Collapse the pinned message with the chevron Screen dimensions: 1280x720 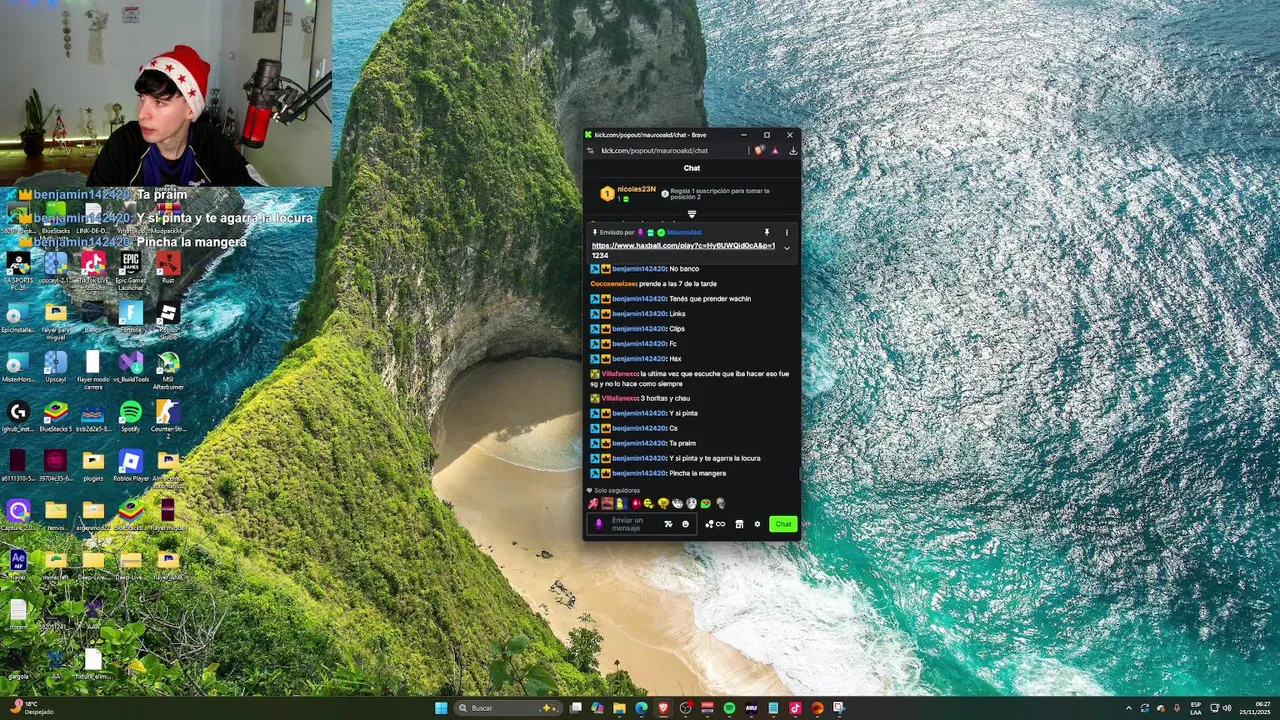pyautogui.click(x=787, y=248)
